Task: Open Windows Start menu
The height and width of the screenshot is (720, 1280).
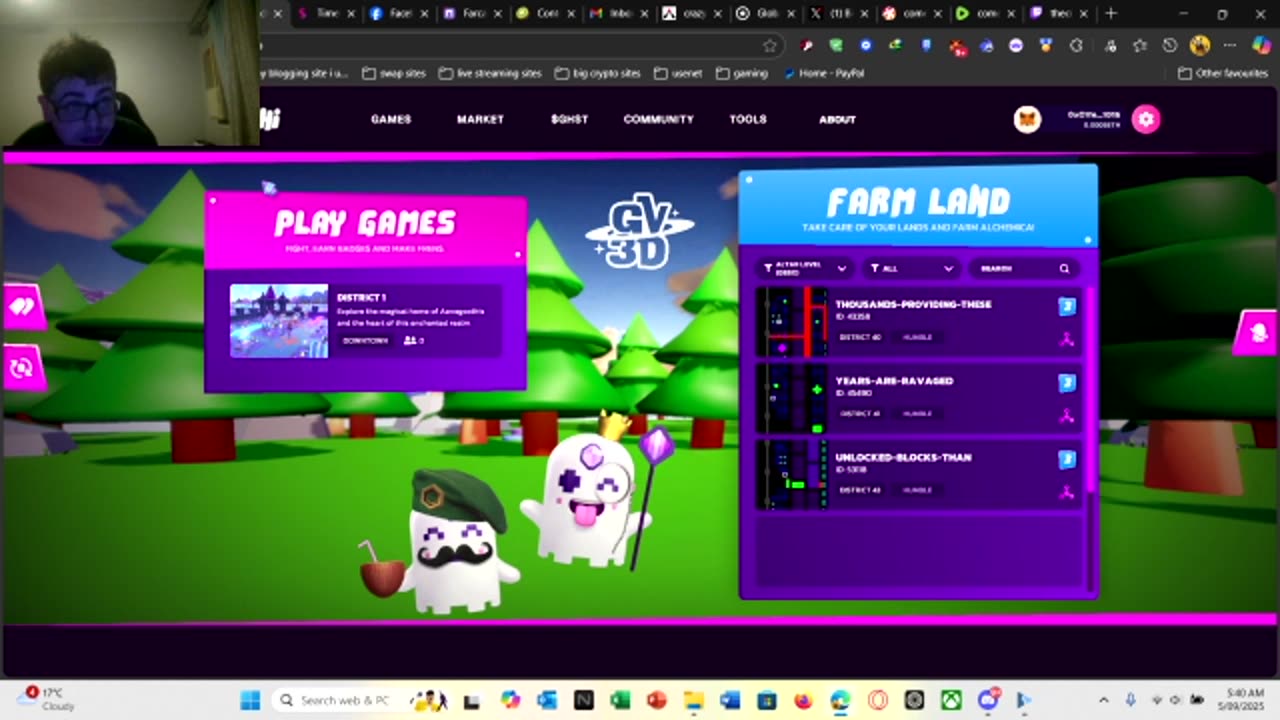Action: (250, 700)
